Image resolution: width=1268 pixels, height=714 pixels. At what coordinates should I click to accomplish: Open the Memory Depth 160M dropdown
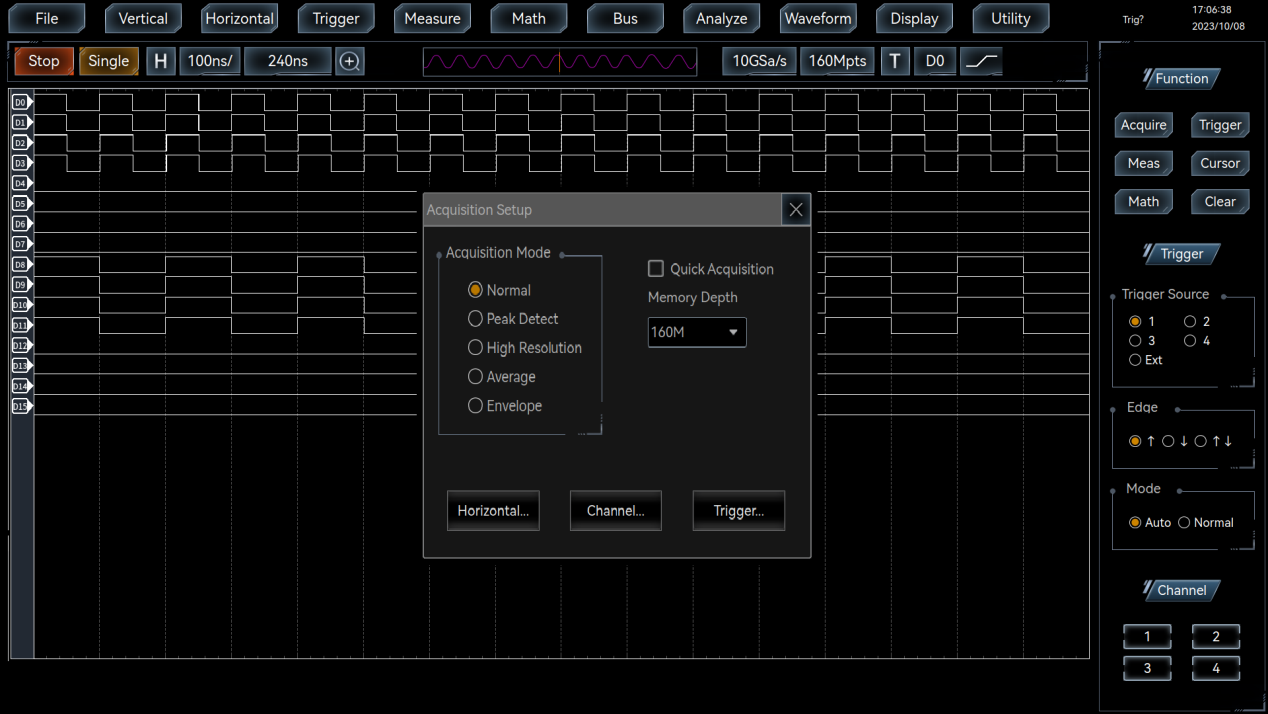coord(697,332)
